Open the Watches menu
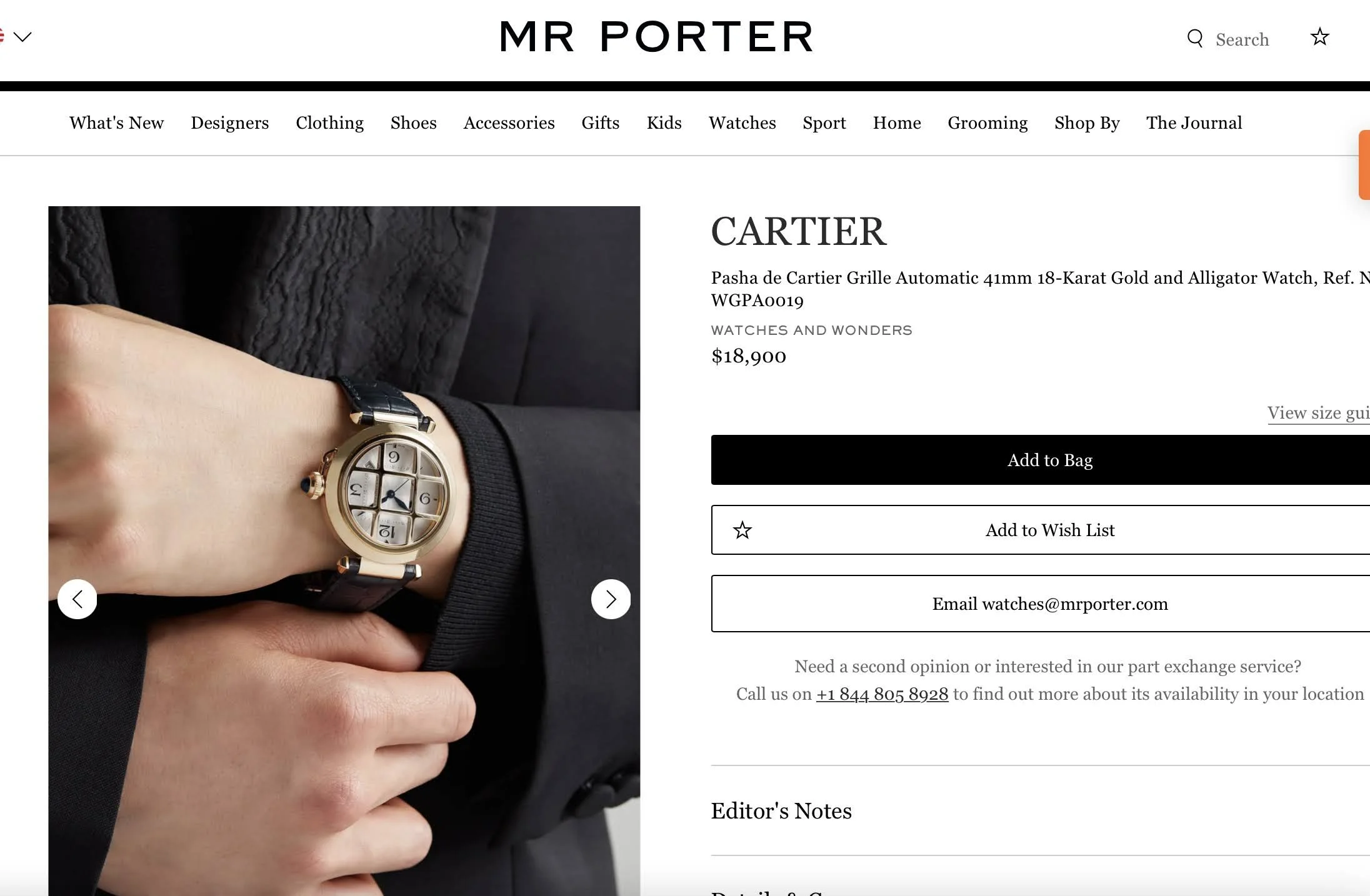1370x896 pixels. [x=742, y=123]
